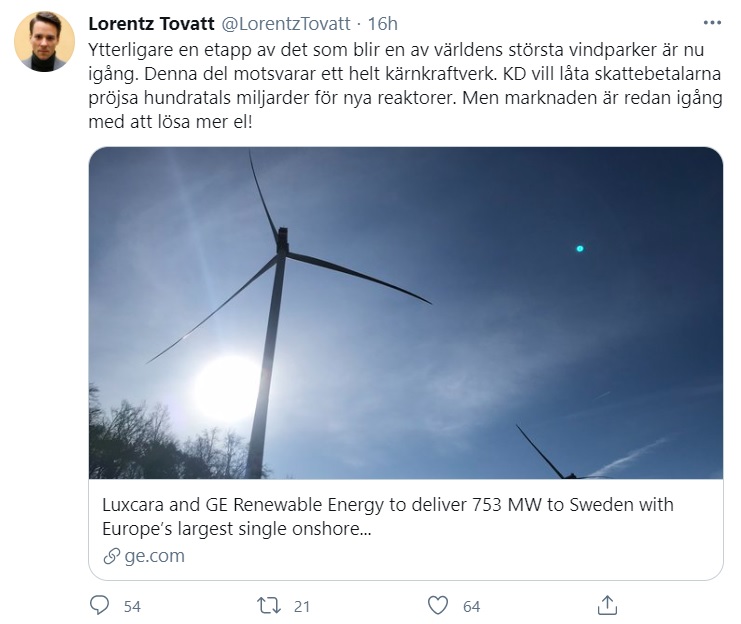Screen dimensions: 741x624
Task: Click the Lorentz Tovatt display name
Action: coord(149,23)
